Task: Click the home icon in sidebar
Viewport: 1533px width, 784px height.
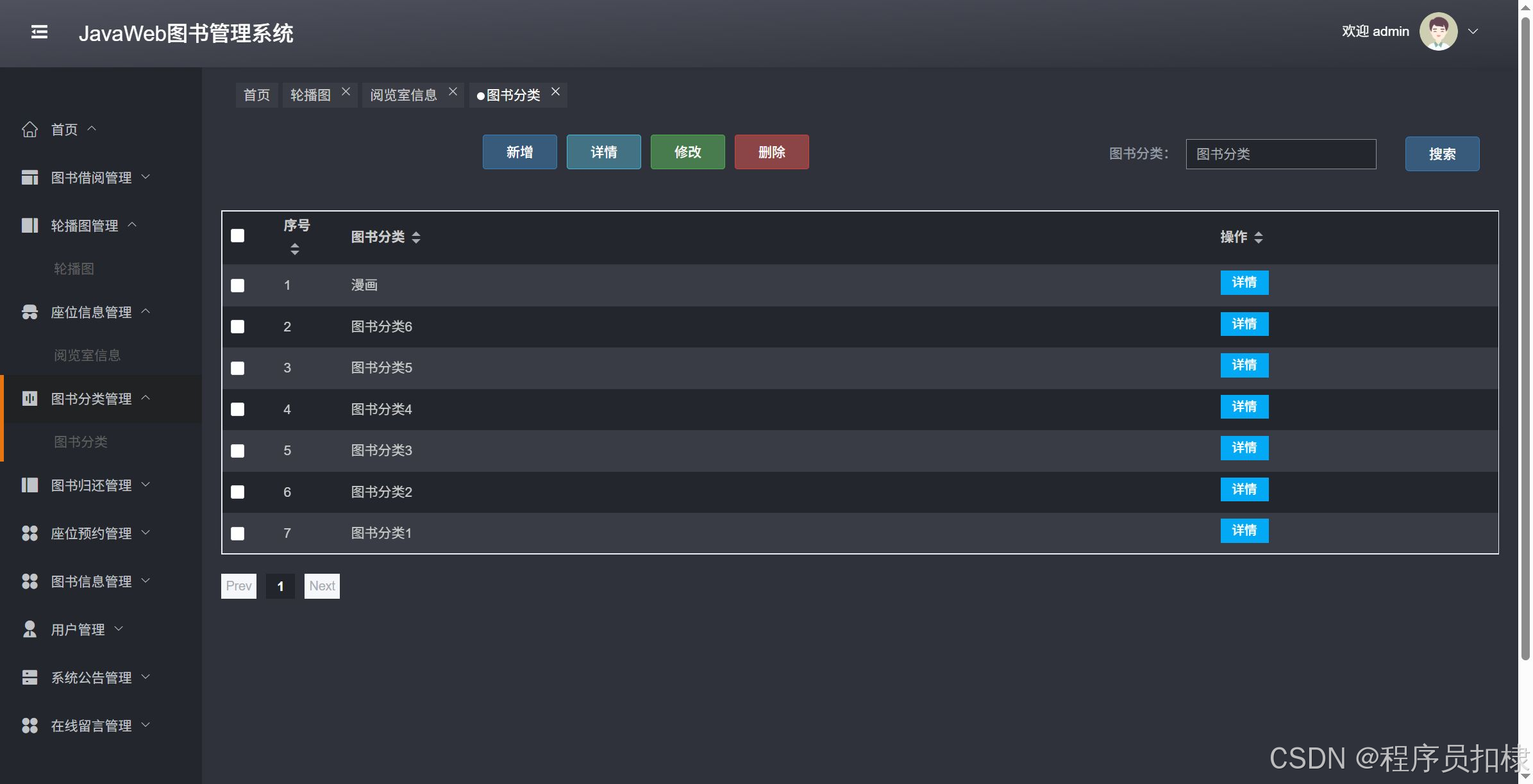Action: point(29,129)
